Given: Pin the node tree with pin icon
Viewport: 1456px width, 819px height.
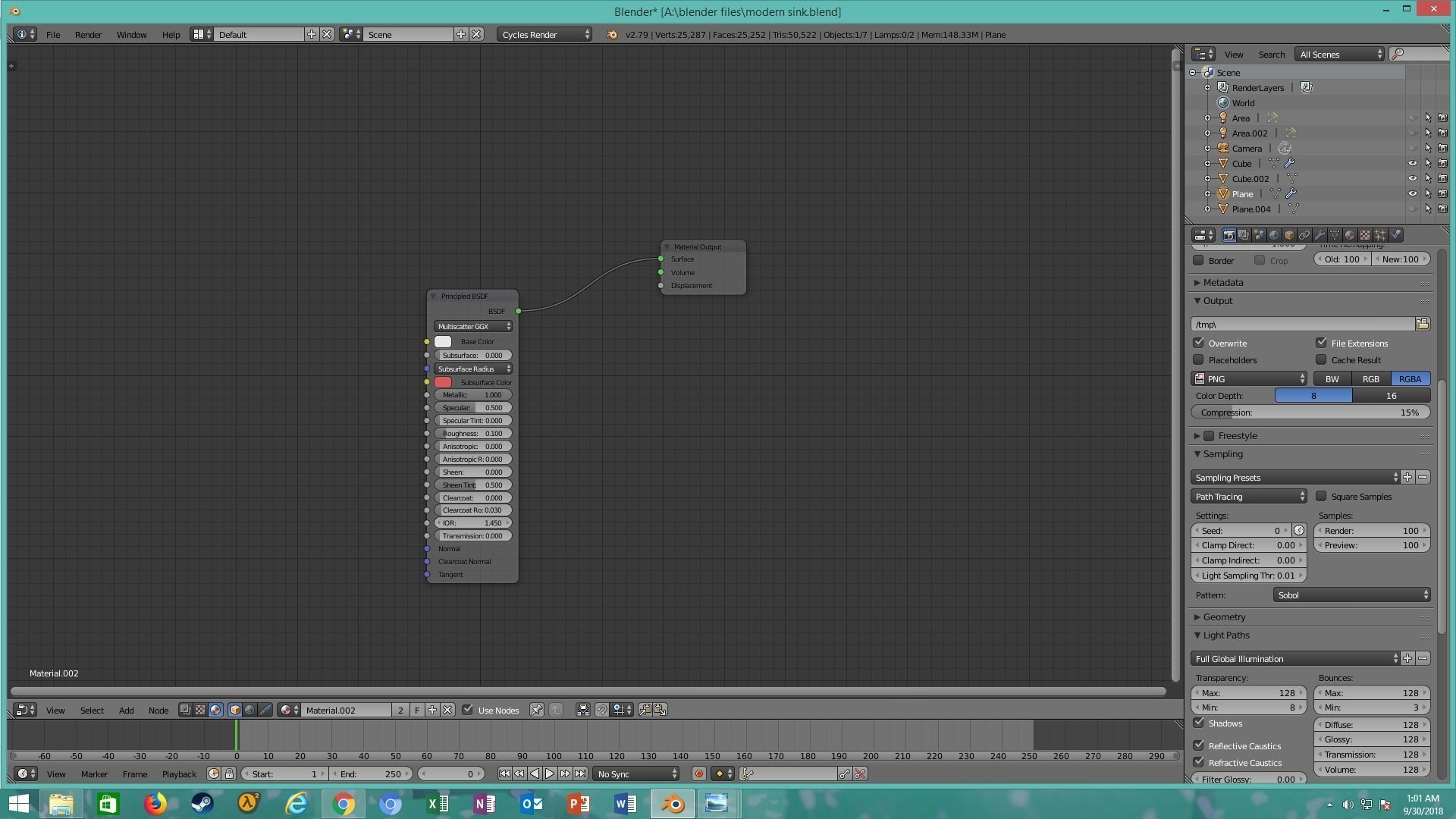Looking at the screenshot, I should (x=537, y=710).
